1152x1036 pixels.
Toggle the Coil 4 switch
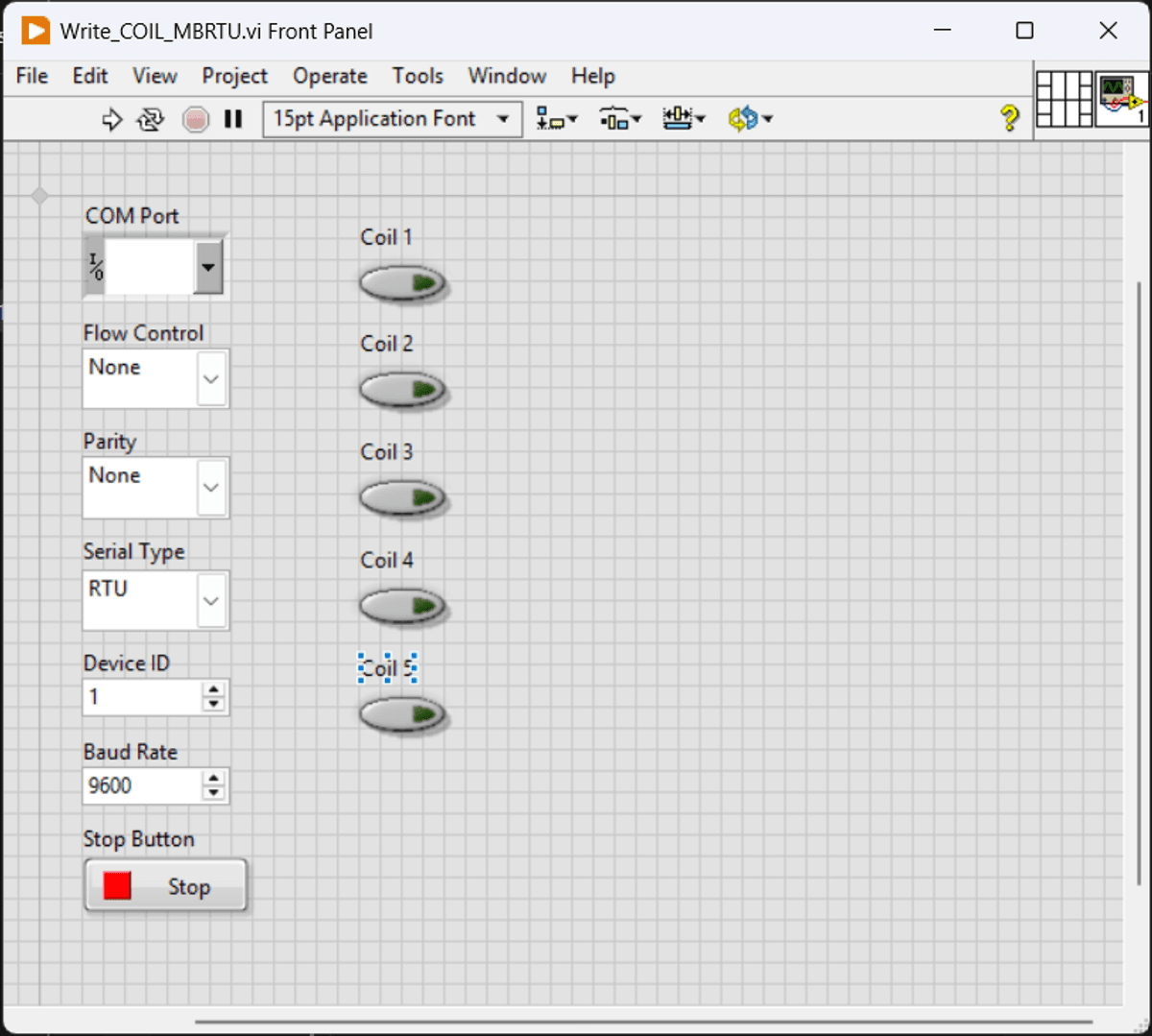pyautogui.click(x=402, y=607)
